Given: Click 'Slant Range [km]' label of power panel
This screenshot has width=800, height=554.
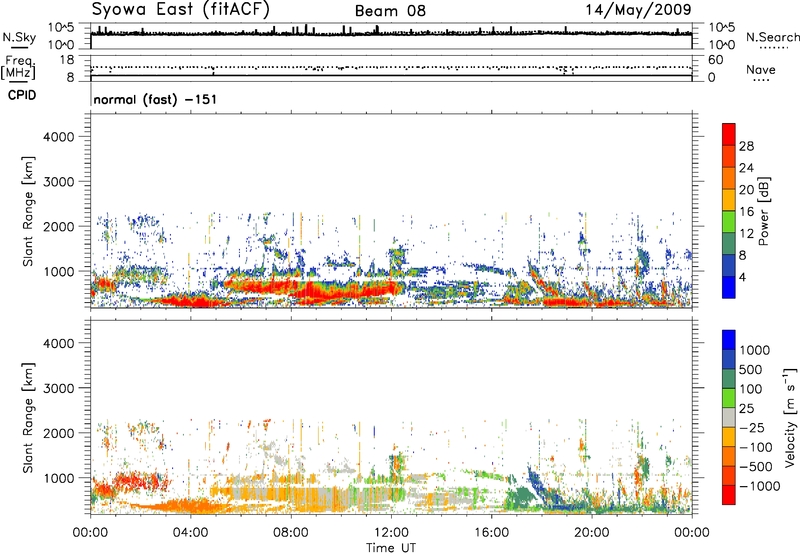Looking at the screenshot, I should 29,211.
